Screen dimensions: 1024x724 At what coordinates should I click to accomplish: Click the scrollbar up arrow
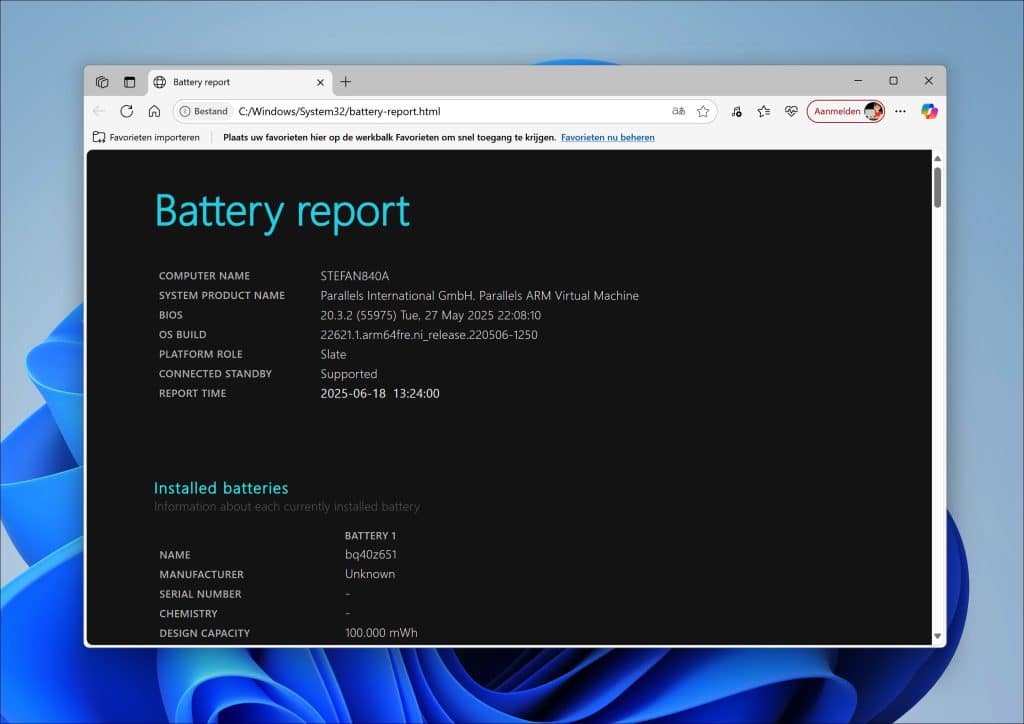(938, 159)
